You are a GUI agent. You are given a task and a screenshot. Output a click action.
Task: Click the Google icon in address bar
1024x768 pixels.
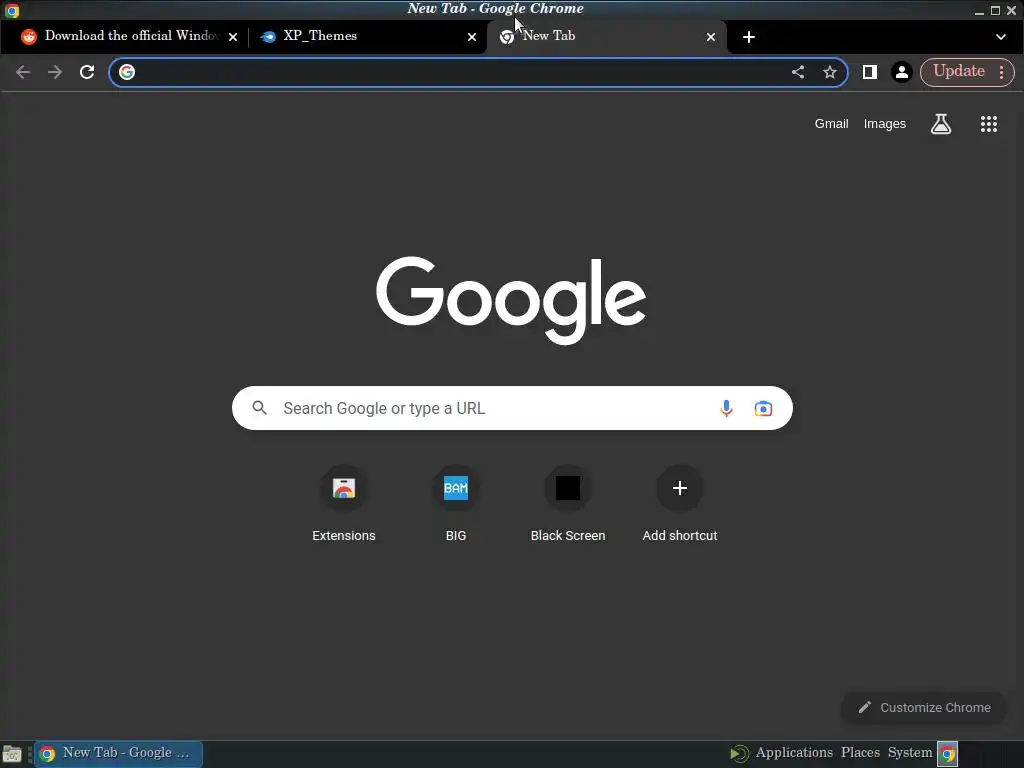127,72
